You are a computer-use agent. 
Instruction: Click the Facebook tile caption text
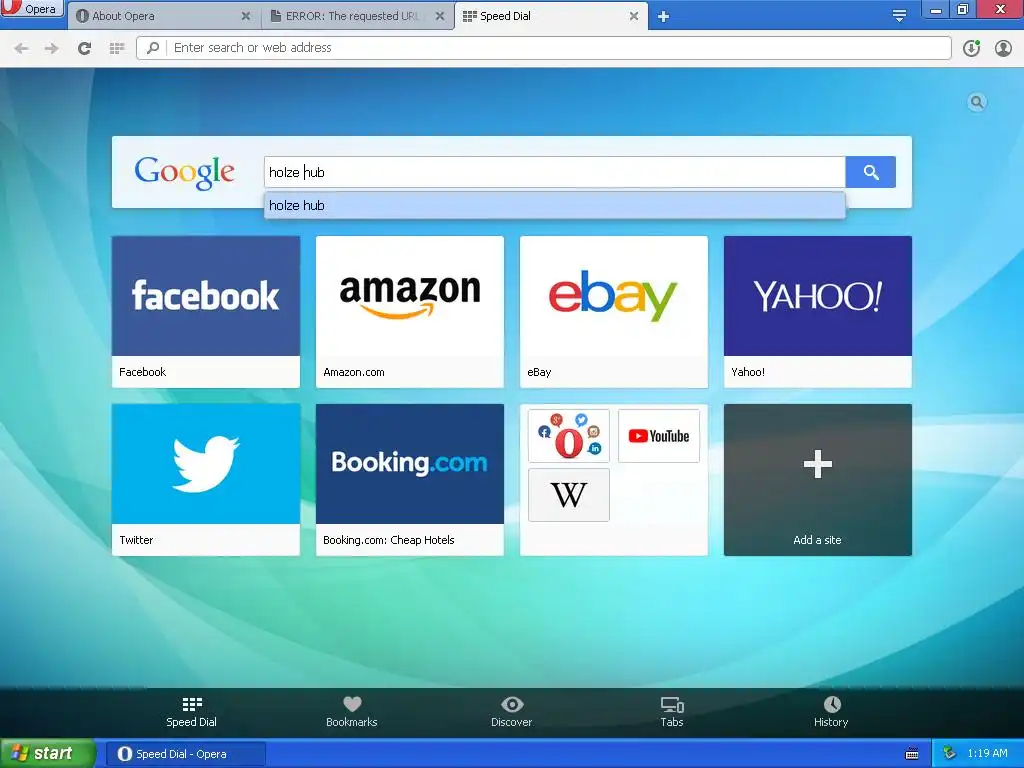[142, 372]
